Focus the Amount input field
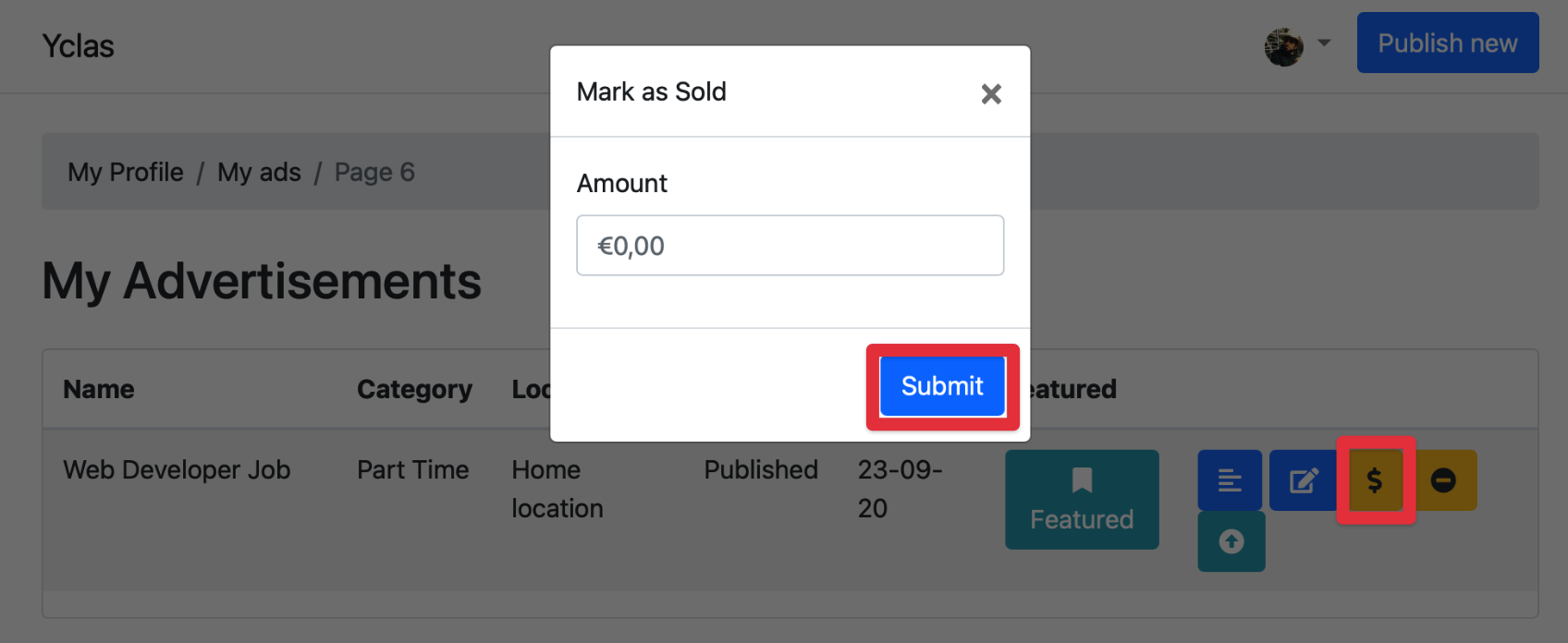 790,246
